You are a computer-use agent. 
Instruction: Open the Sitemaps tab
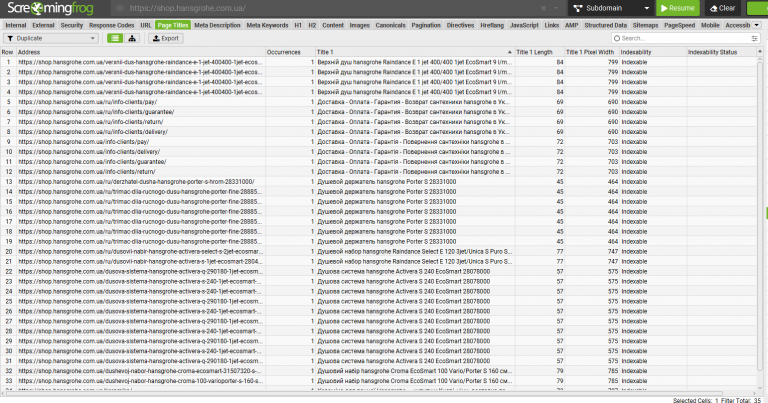[646, 25]
